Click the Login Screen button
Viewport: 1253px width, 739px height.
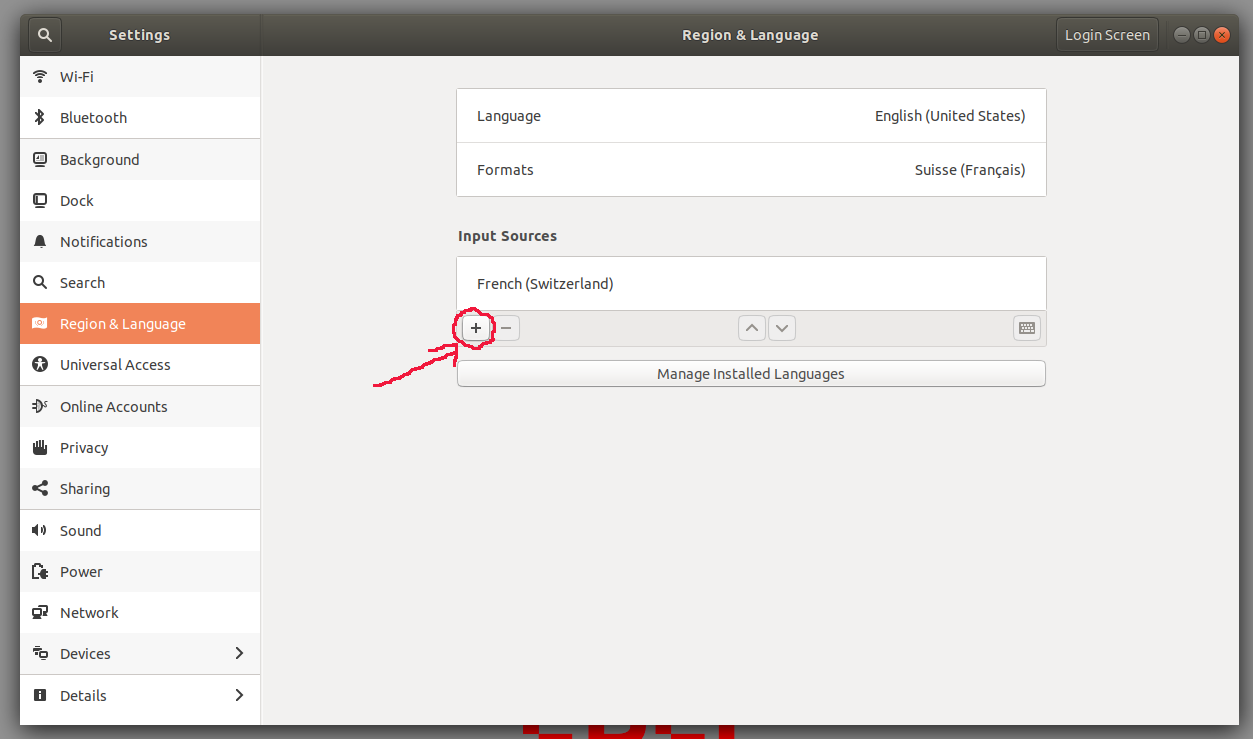tap(1106, 35)
